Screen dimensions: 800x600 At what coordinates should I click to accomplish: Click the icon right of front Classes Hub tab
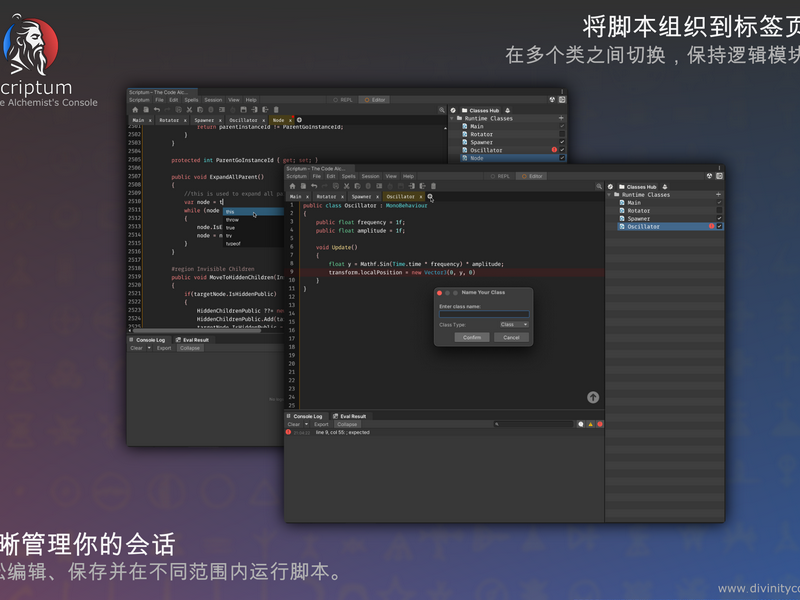(665, 187)
